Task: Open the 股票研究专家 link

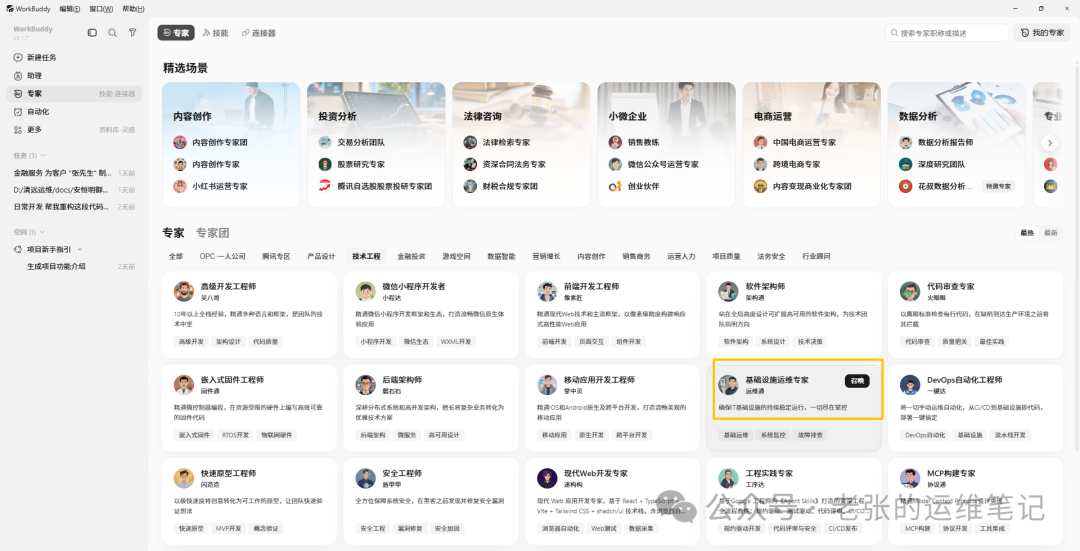Action: [361, 164]
